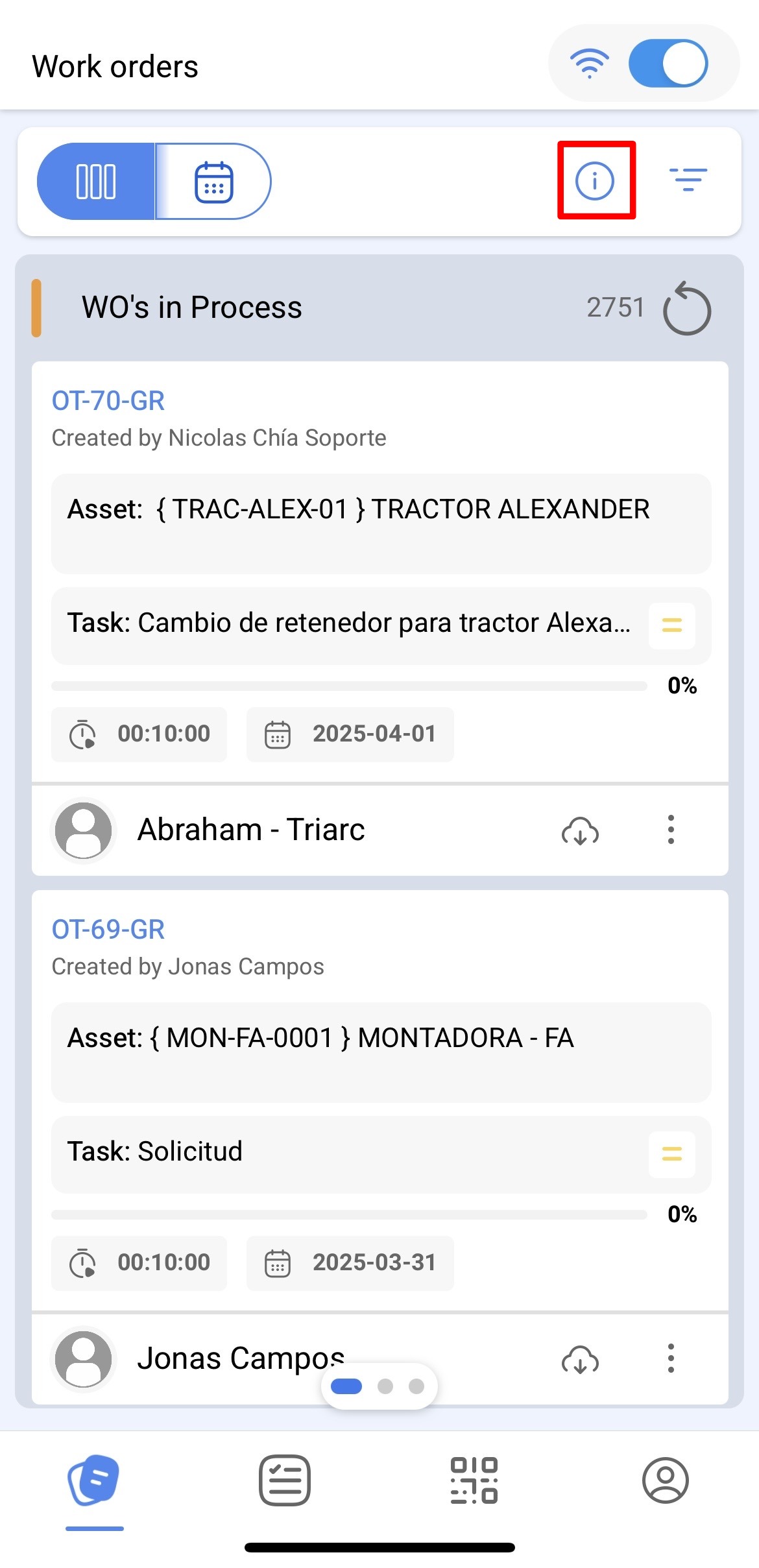Expand priority indicator on Cambio de retenedor task
The height and width of the screenshot is (1568, 759).
click(671, 625)
